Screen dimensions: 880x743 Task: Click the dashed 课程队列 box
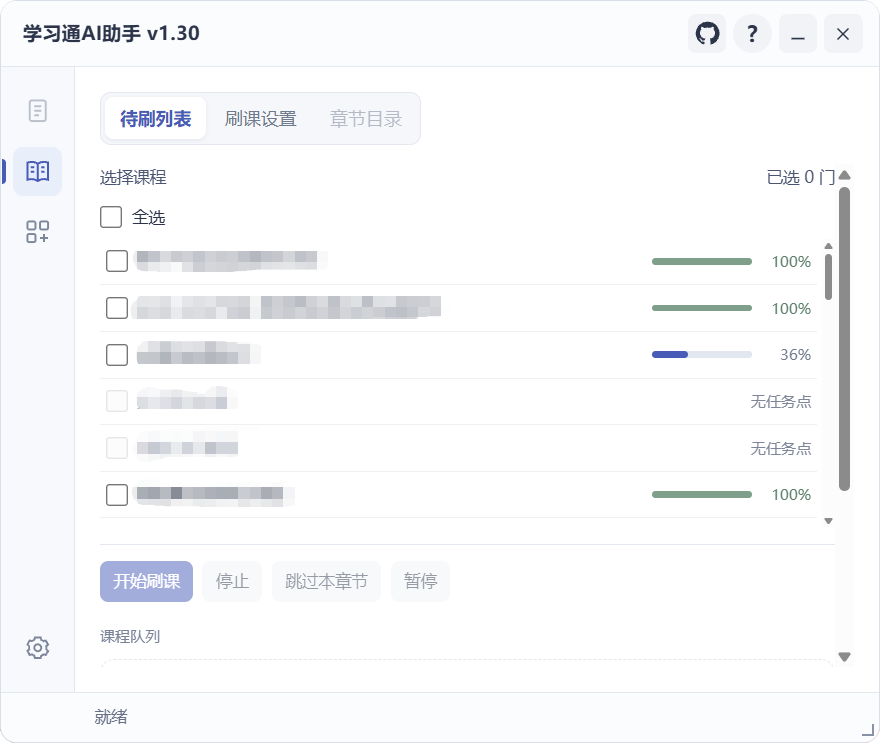(467, 663)
